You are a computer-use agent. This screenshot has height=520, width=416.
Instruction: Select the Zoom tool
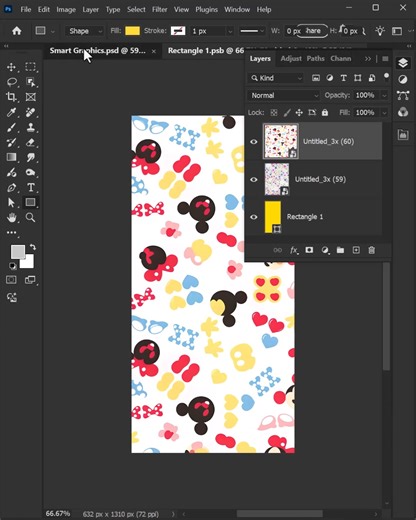tap(31, 218)
